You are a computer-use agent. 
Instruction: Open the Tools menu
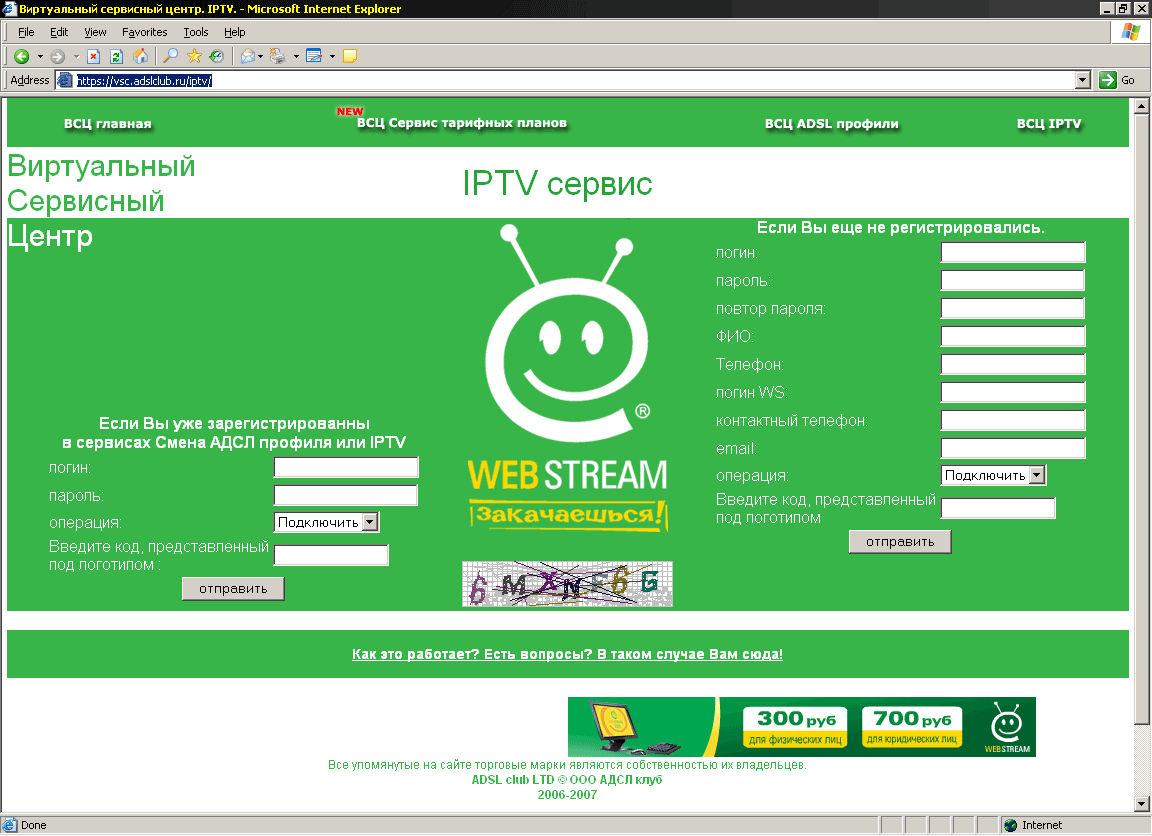coord(196,32)
